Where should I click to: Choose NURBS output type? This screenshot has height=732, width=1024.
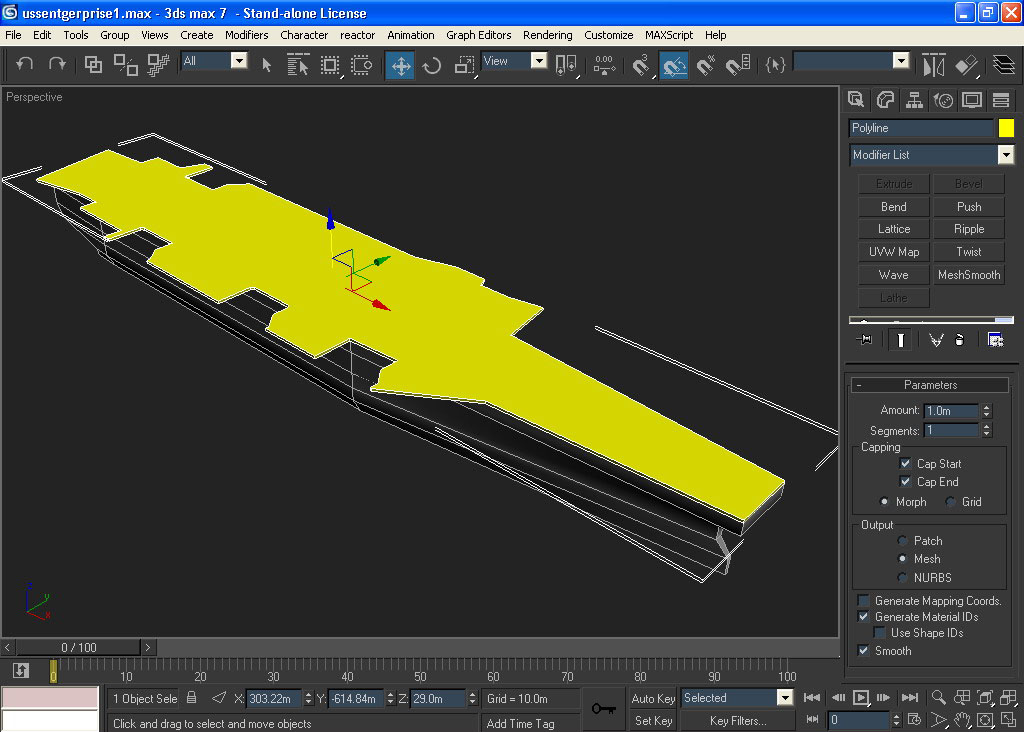point(903,578)
